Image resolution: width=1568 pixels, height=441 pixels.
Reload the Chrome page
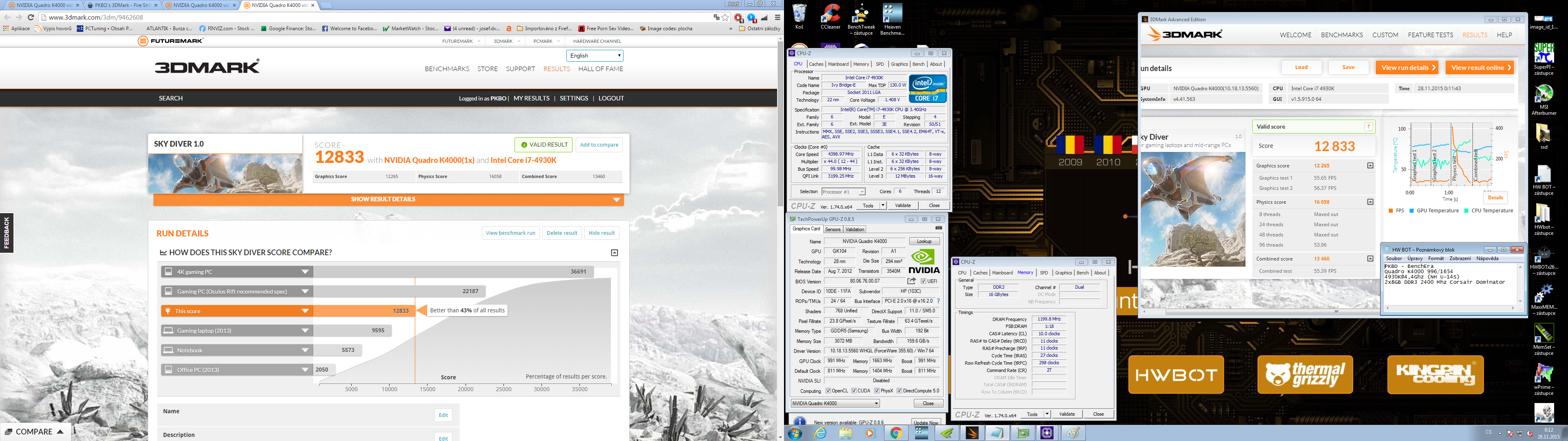(x=31, y=18)
